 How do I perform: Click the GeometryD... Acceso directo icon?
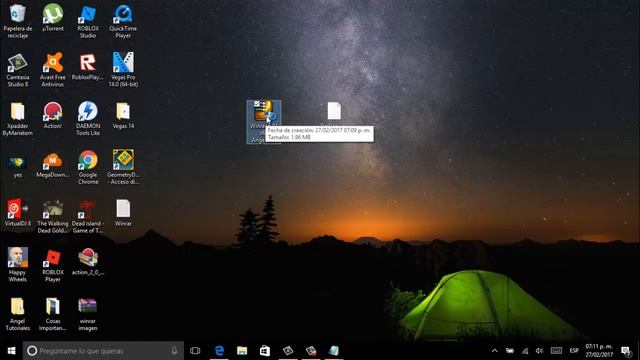123,167
